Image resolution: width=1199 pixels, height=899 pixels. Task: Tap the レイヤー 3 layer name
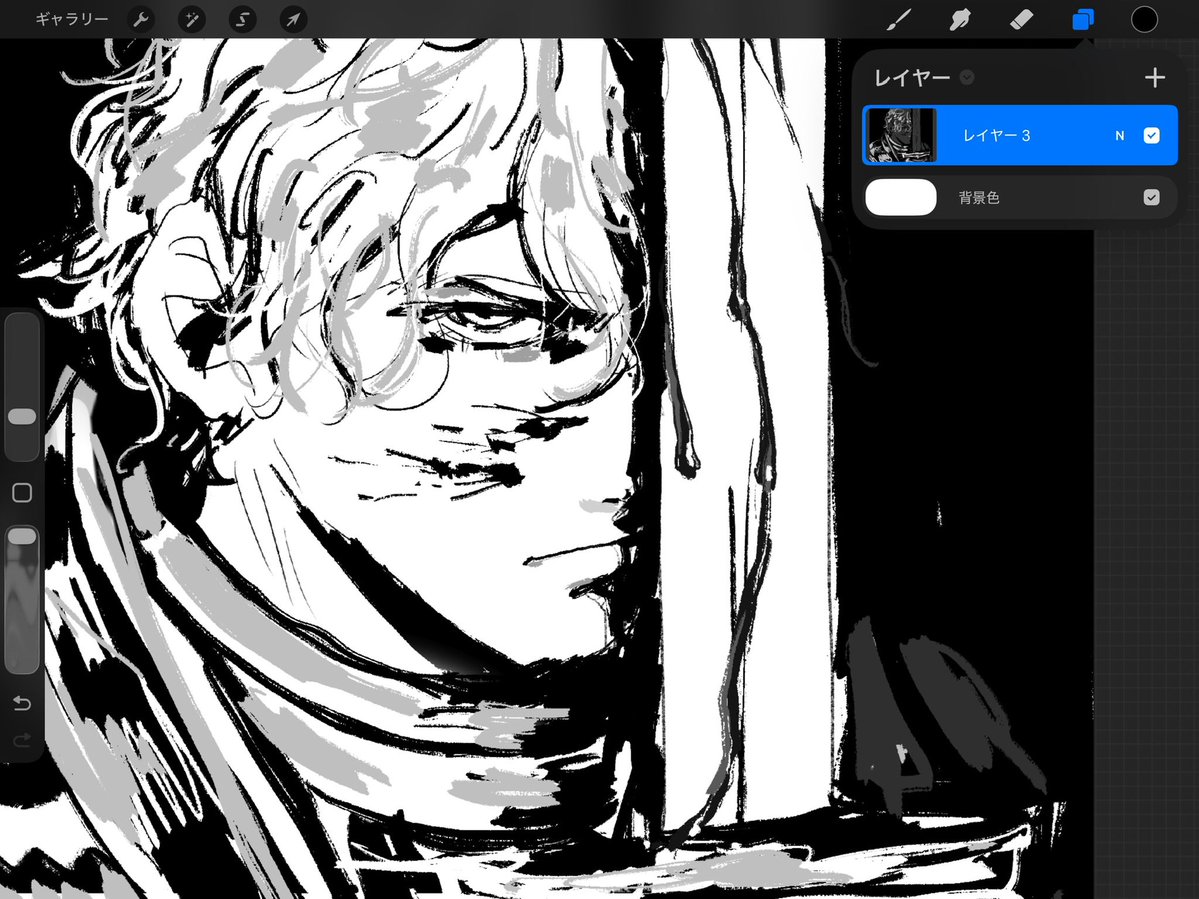click(996, 135)
